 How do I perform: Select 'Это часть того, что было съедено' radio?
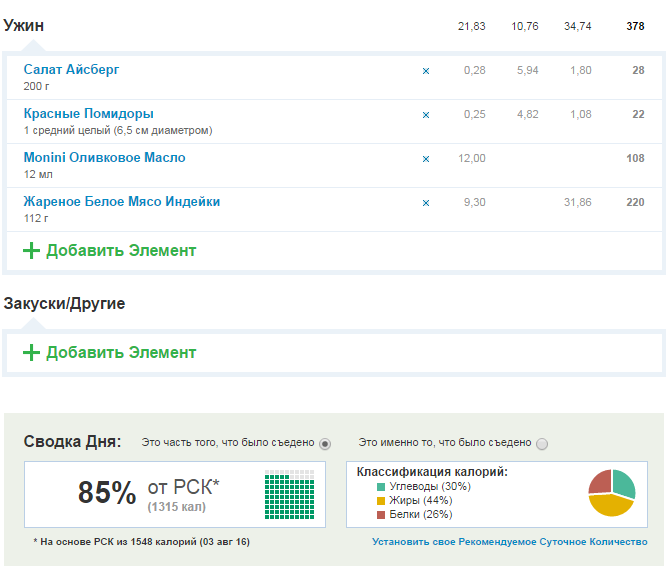[x=324, y=444]
